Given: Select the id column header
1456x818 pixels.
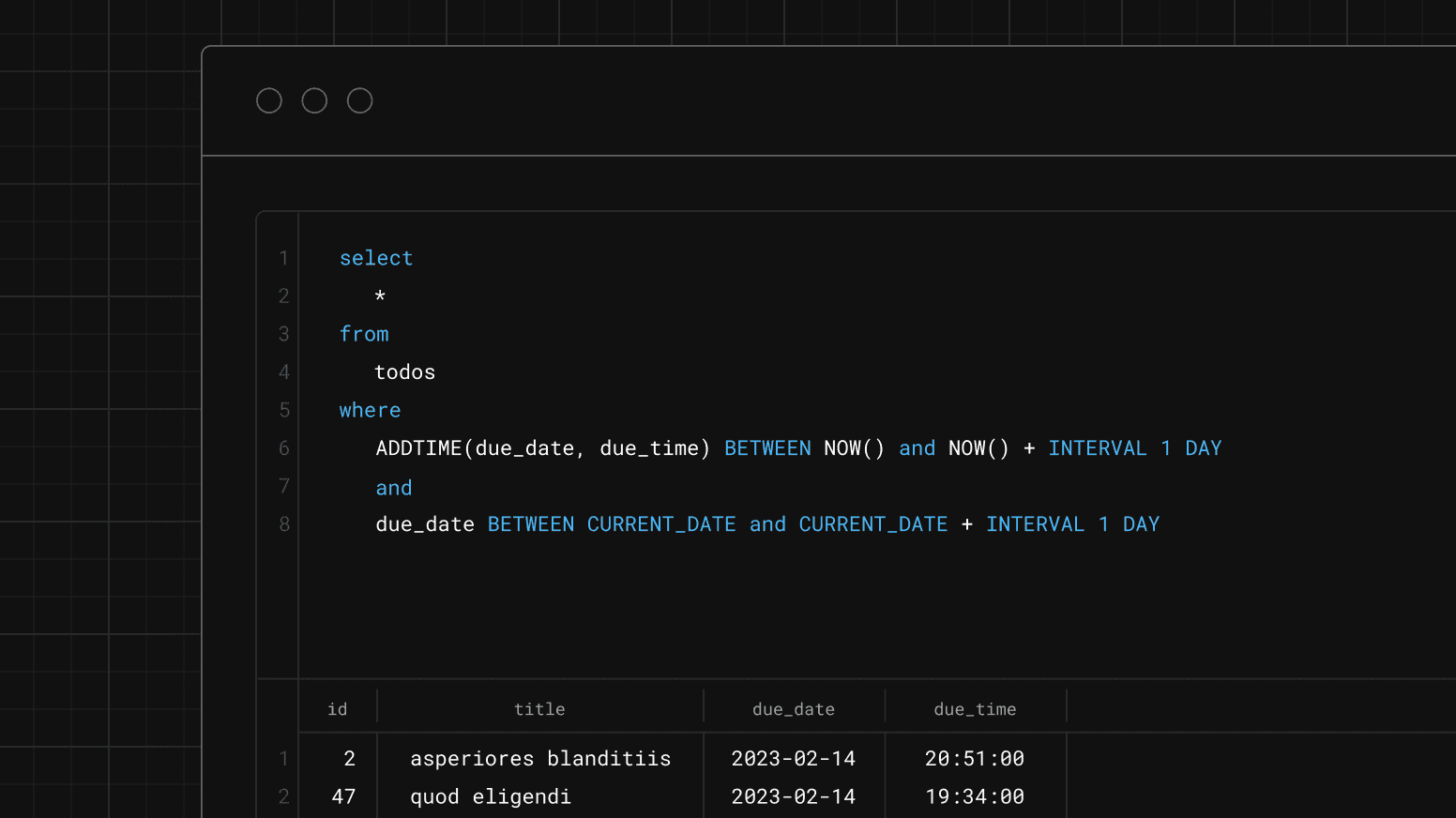Looking at the screenshot, I should click(337, 709).
